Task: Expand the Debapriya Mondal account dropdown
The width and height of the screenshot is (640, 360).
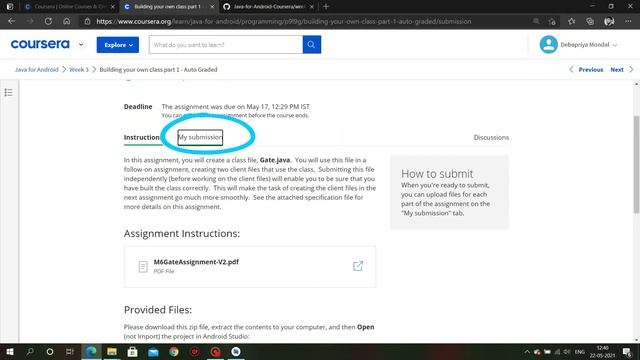Action: coord(615,45)
